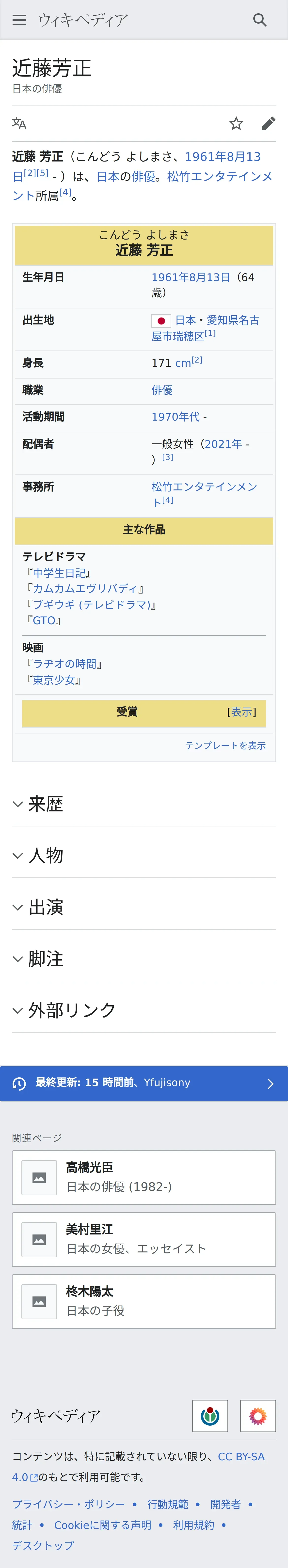
Task: Expand the 来歴 section
Action: pyautogui.click(x=46, y=804)
